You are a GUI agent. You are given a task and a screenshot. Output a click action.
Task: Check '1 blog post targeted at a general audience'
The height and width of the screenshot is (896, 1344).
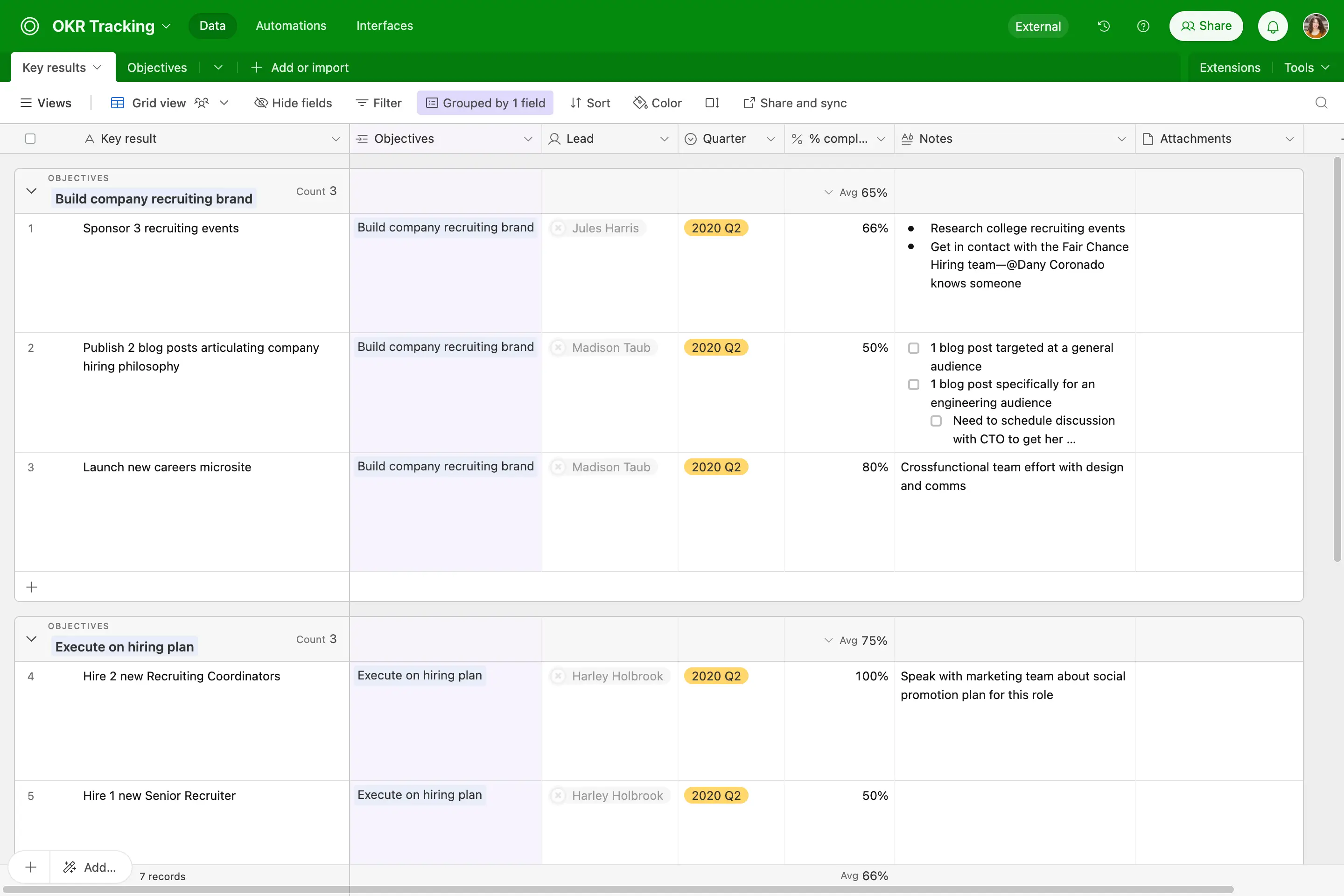coord(914,347)
